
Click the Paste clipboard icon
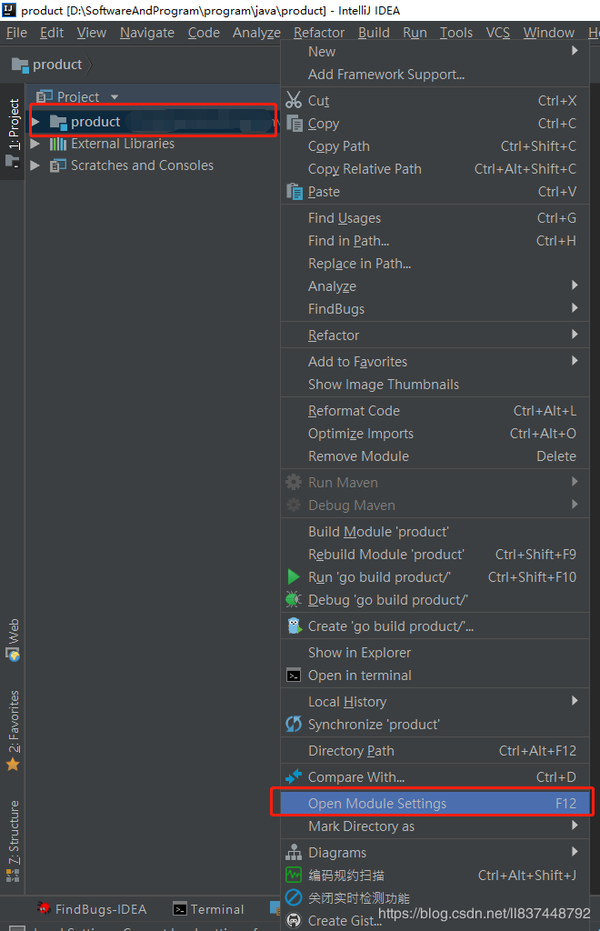coord(294,191)
